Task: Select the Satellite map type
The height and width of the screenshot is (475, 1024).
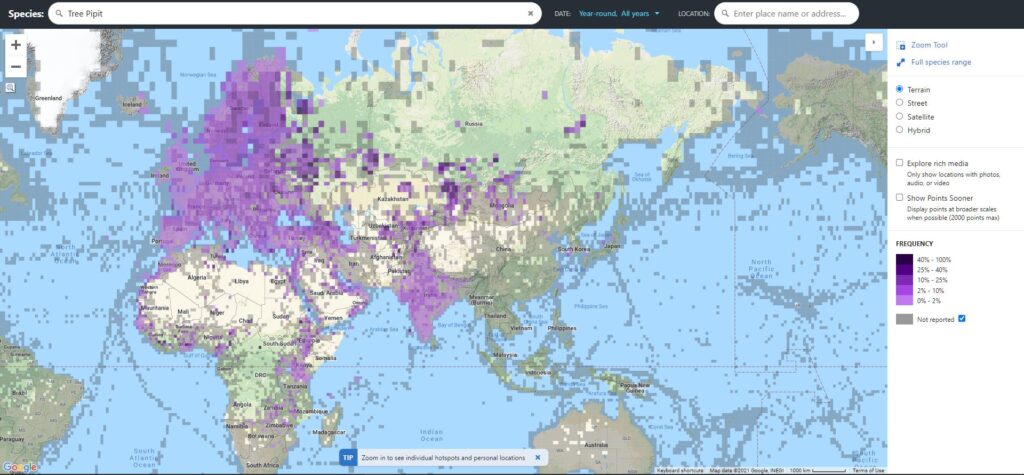Action: pos(900,116)
